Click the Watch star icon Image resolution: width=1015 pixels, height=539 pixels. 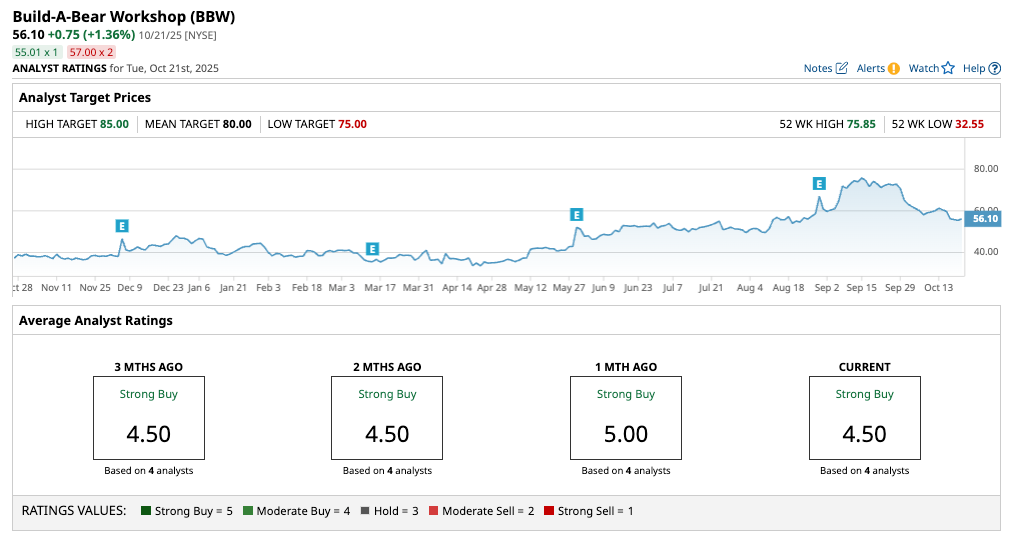(x=948, y=68)
